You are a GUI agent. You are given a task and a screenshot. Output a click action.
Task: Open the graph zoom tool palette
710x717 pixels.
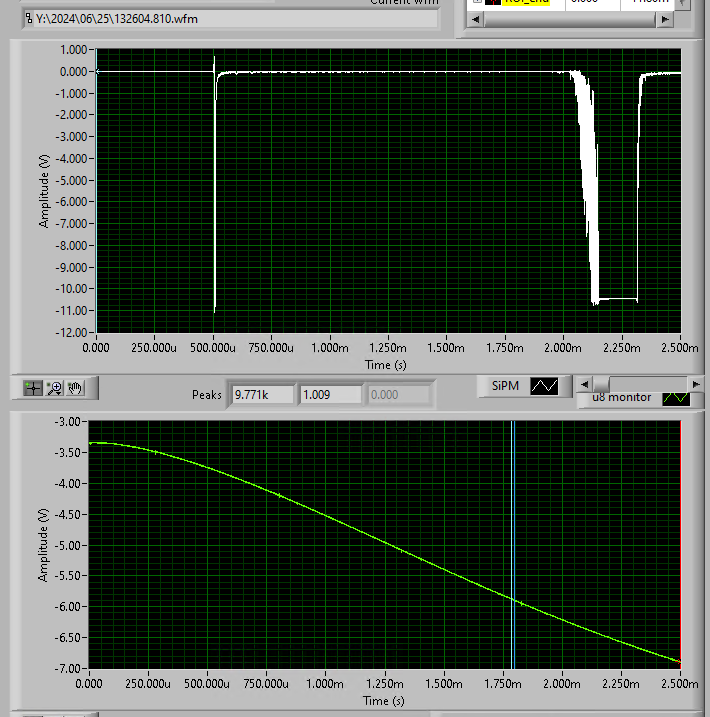55,388
